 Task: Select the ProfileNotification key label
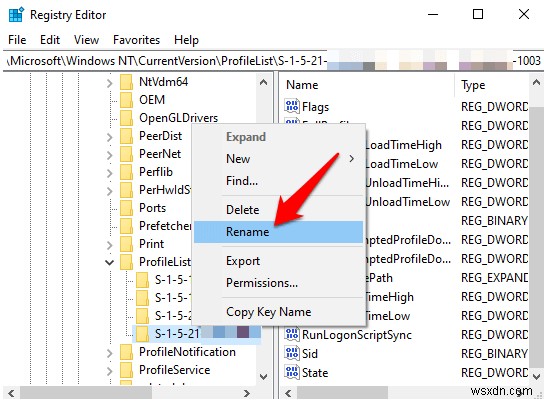187,352
